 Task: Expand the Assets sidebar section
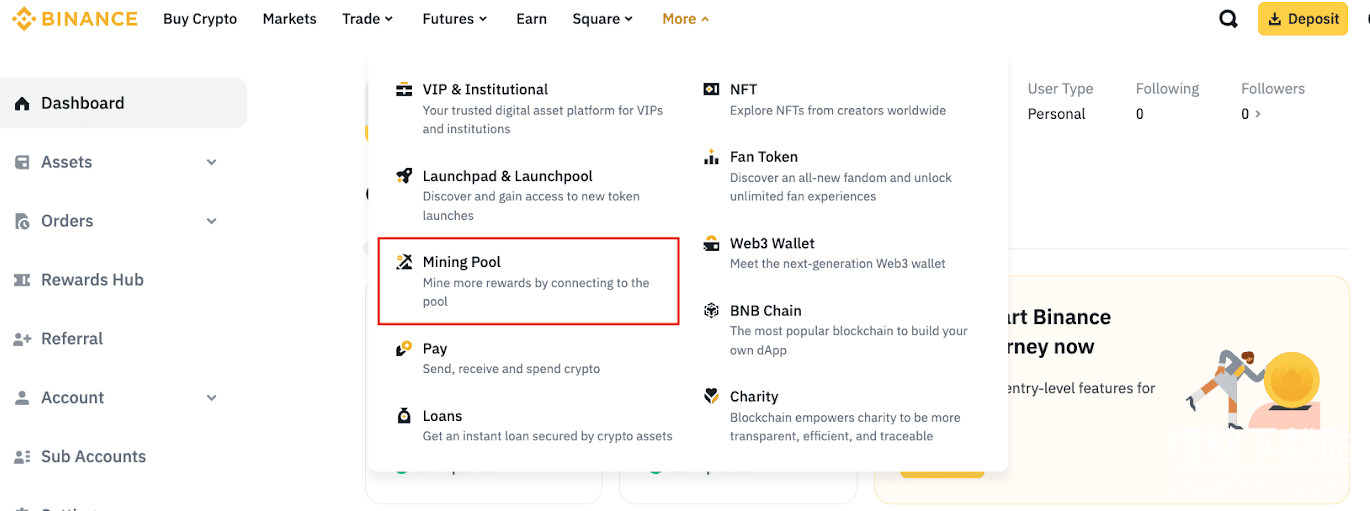pos(211,162)
